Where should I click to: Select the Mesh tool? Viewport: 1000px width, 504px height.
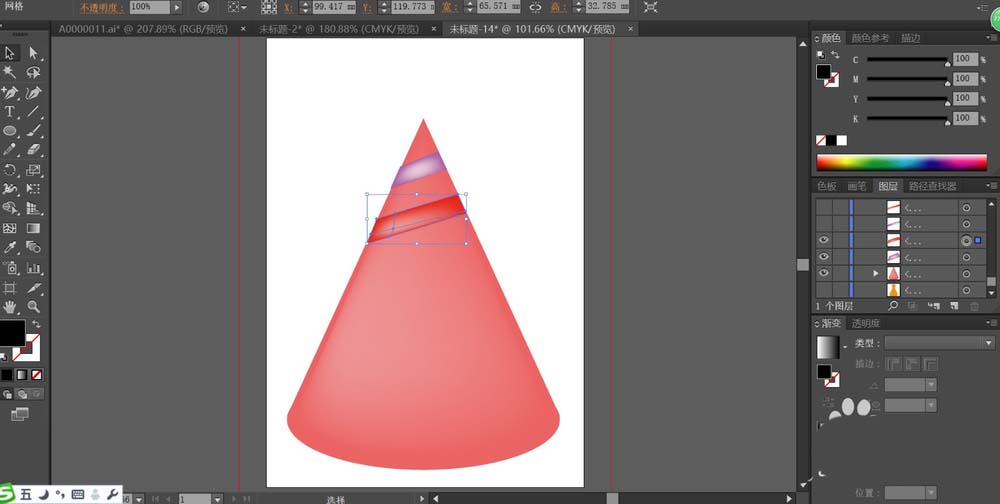10,228
